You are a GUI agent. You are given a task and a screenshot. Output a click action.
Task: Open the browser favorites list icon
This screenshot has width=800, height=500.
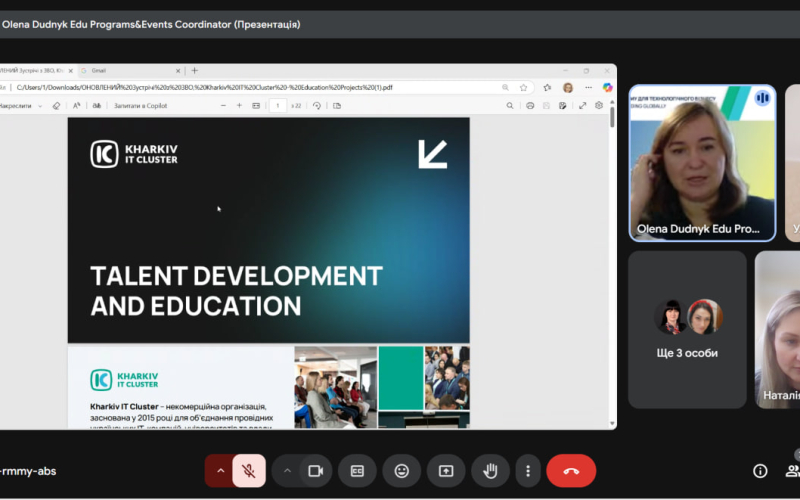[547, 88]
